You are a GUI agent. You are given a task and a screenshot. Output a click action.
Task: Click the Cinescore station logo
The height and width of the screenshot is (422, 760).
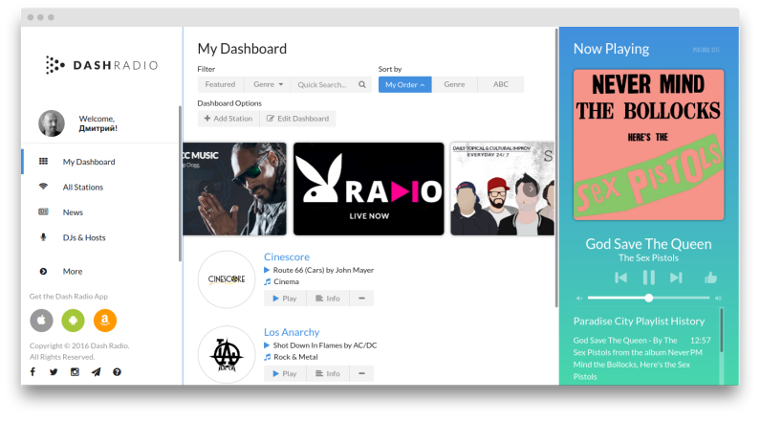(x=226, y=279)
